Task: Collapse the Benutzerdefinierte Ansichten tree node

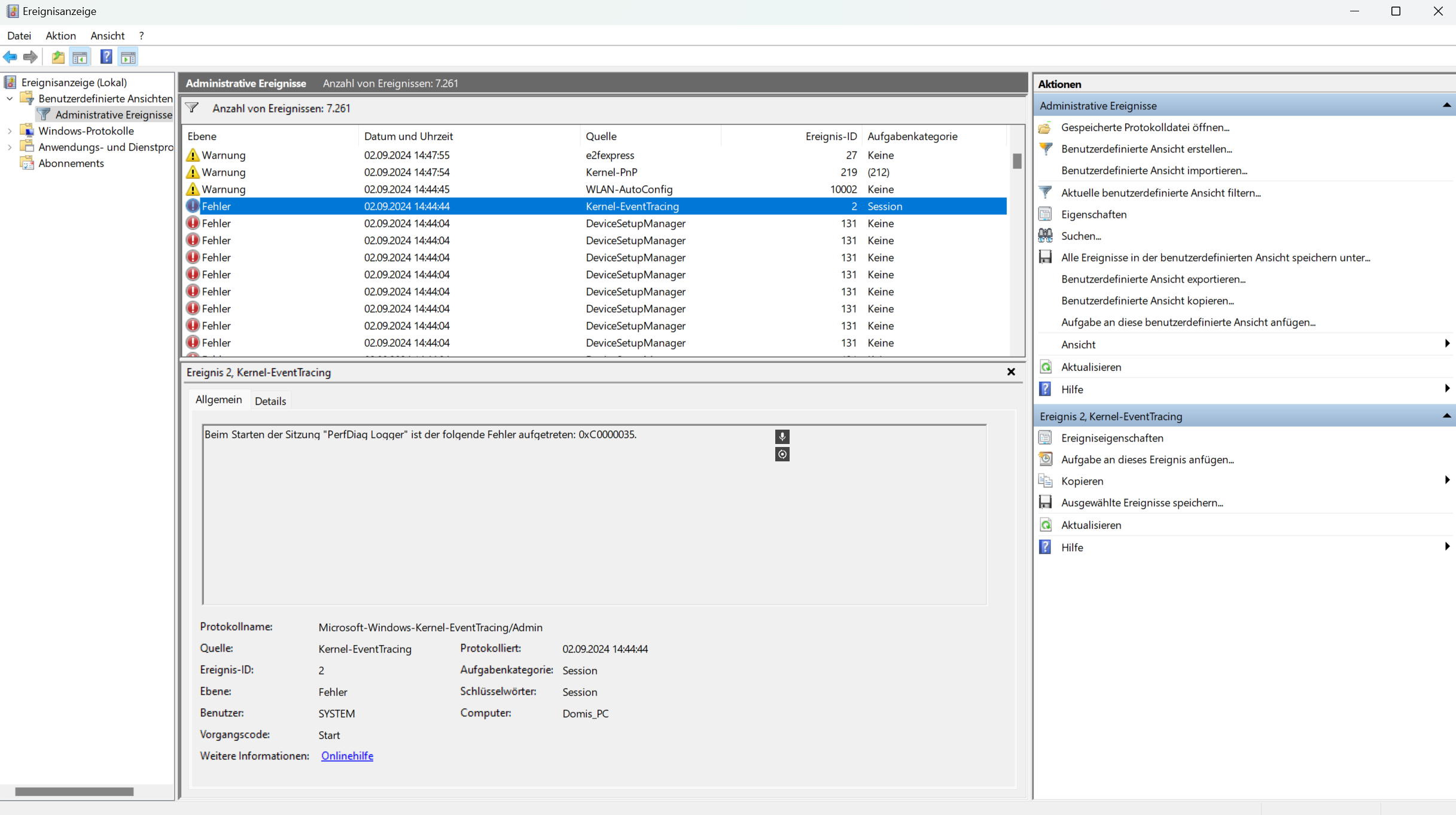Action: (x=10, y=98)
